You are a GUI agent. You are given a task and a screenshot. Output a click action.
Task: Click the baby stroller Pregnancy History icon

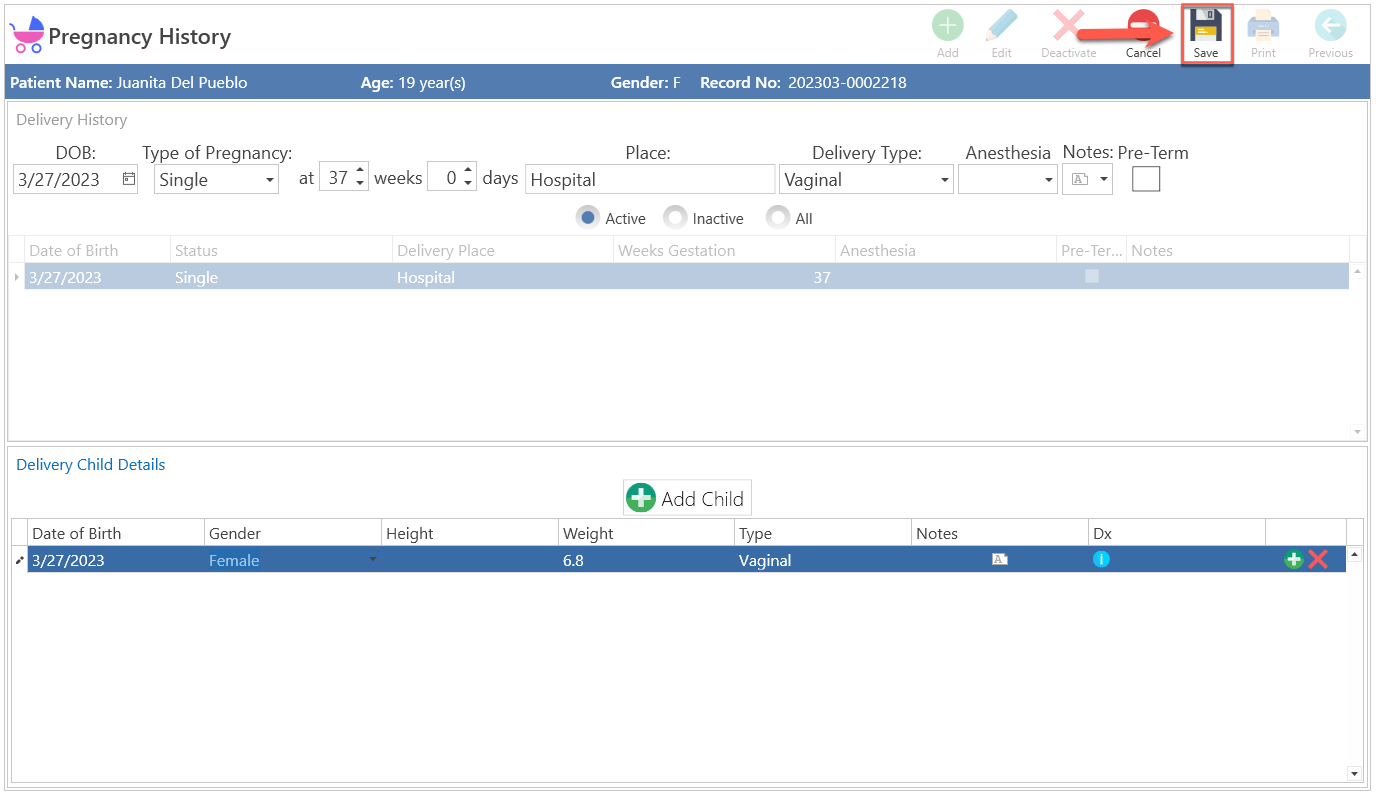point(27,35)
